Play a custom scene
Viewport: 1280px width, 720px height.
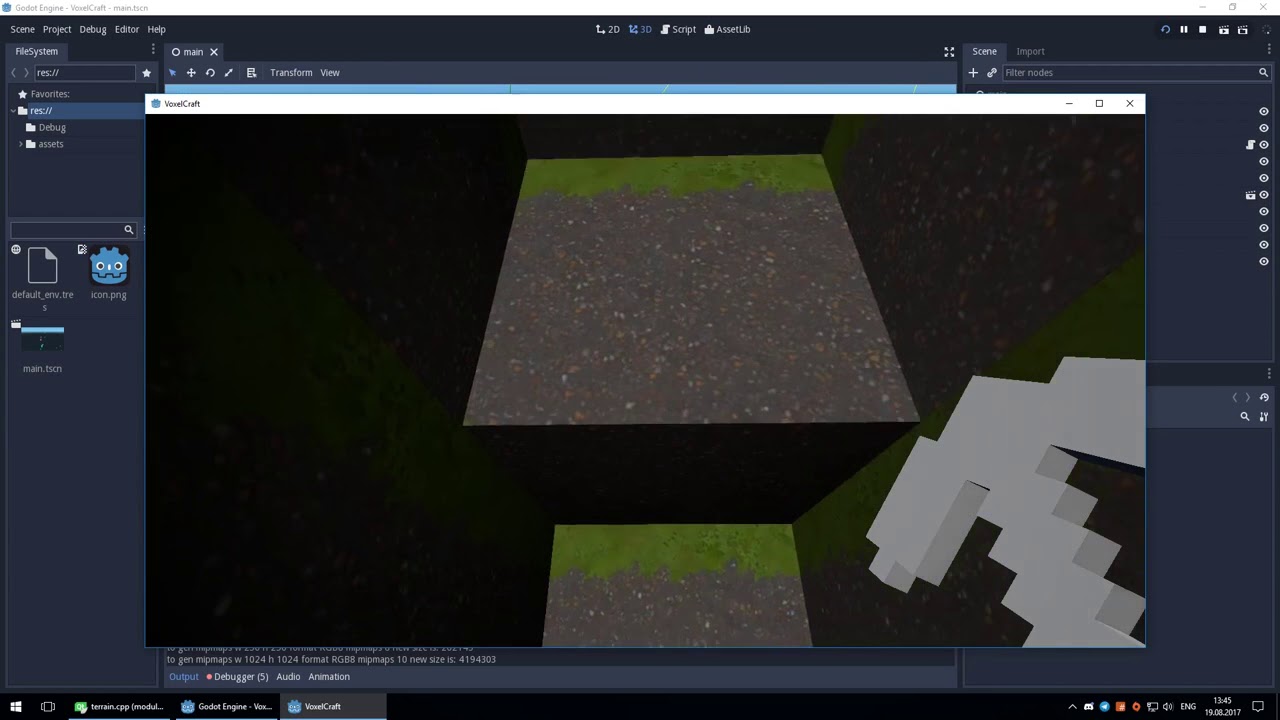(1242, 29)
